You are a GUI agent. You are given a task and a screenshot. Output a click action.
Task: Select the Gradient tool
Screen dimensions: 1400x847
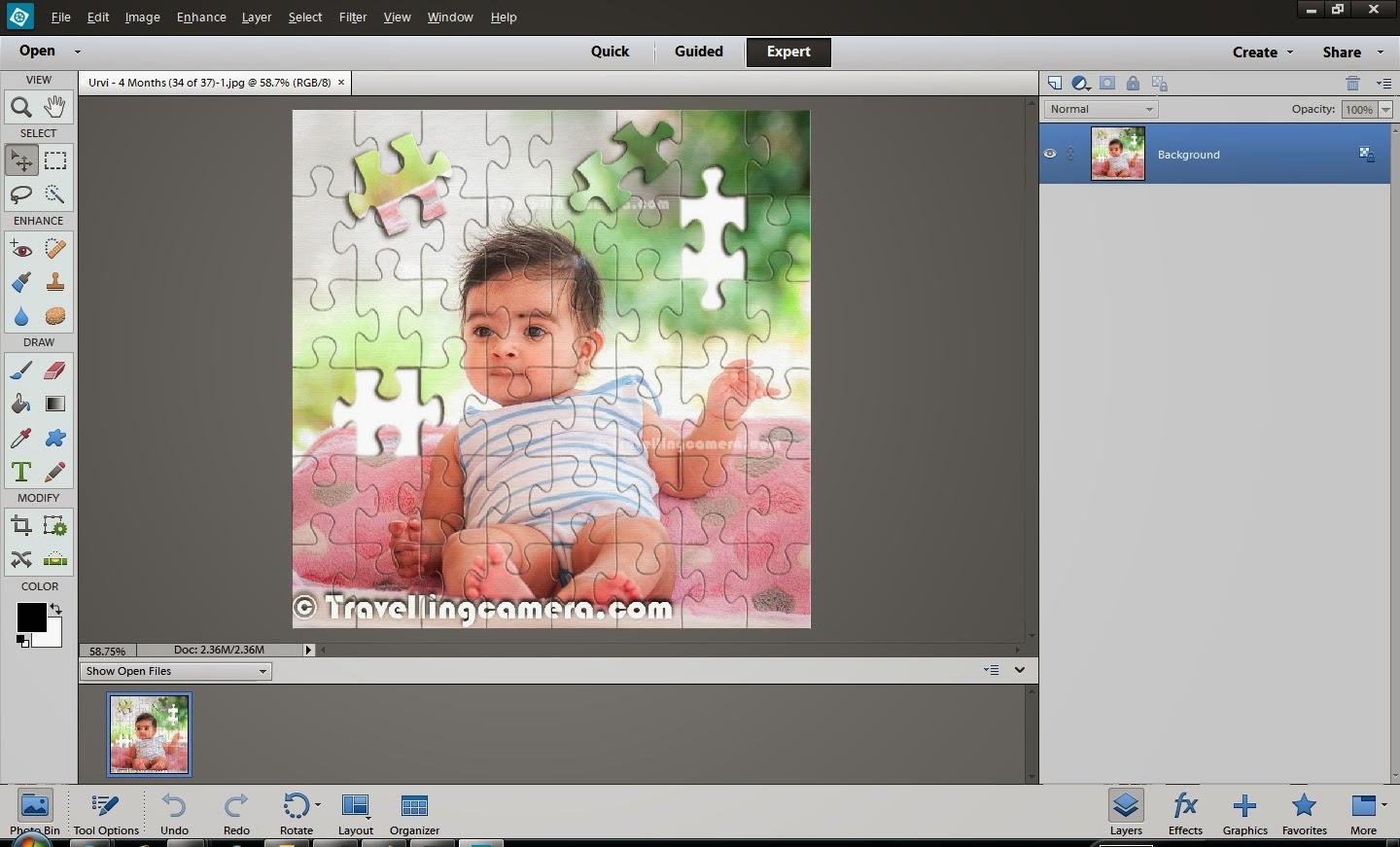pyautogui.click(x=55, y=405)
